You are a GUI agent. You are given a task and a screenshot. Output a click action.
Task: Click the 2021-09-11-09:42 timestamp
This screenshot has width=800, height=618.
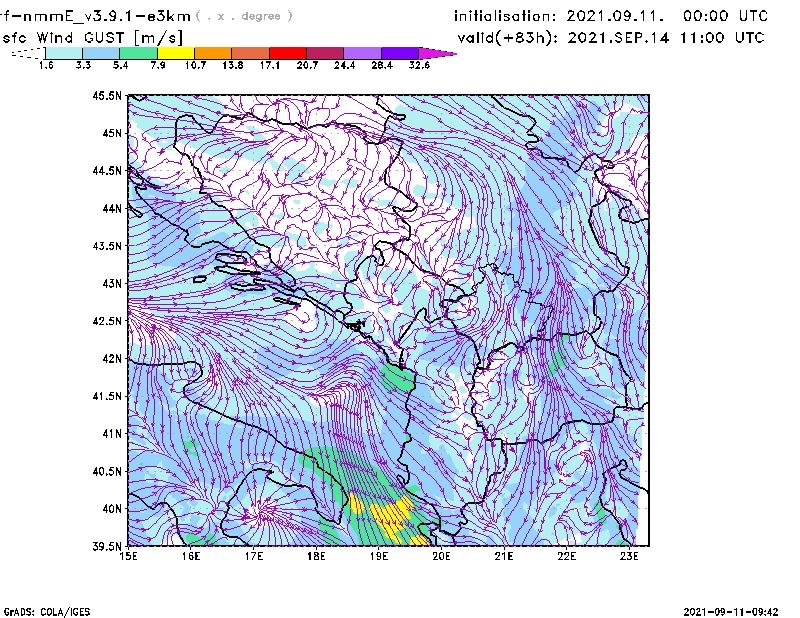[731, 612]
